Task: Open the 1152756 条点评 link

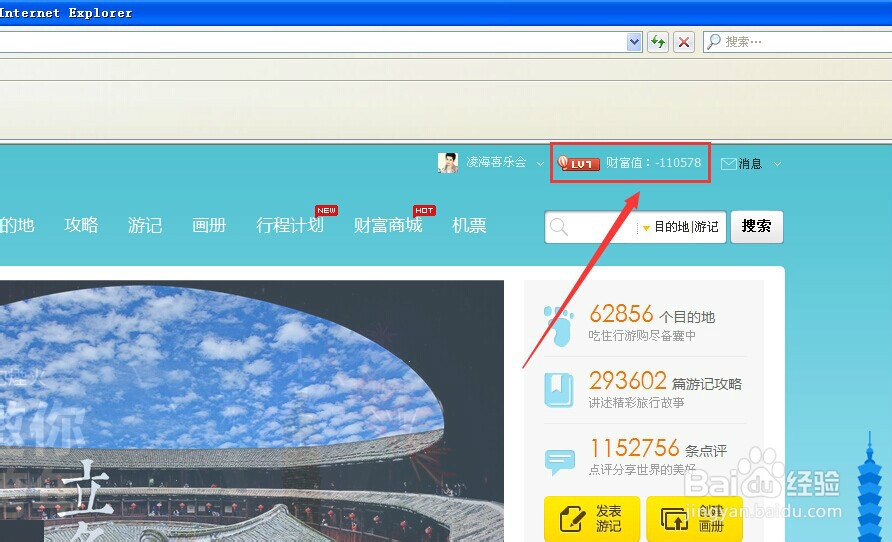Action: 658,448
